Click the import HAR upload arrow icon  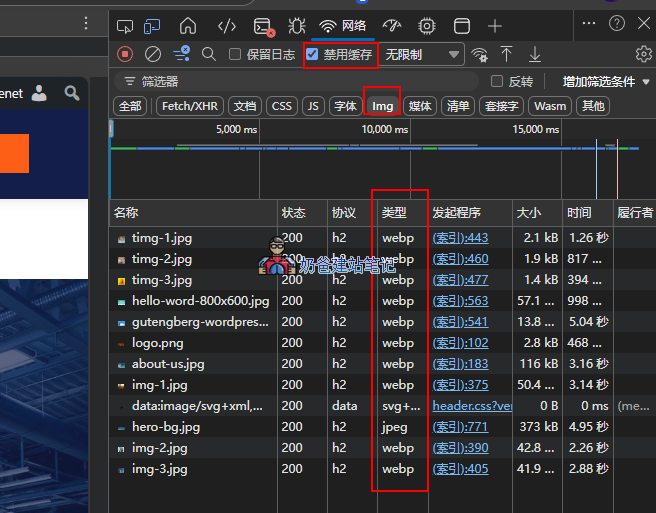click(507, 55)
